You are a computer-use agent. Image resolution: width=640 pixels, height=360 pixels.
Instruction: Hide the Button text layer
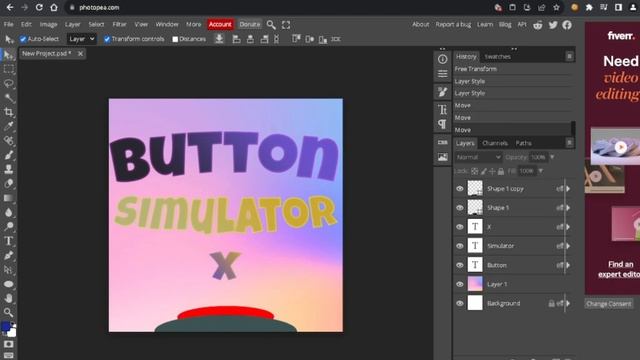tap(460, 265)
